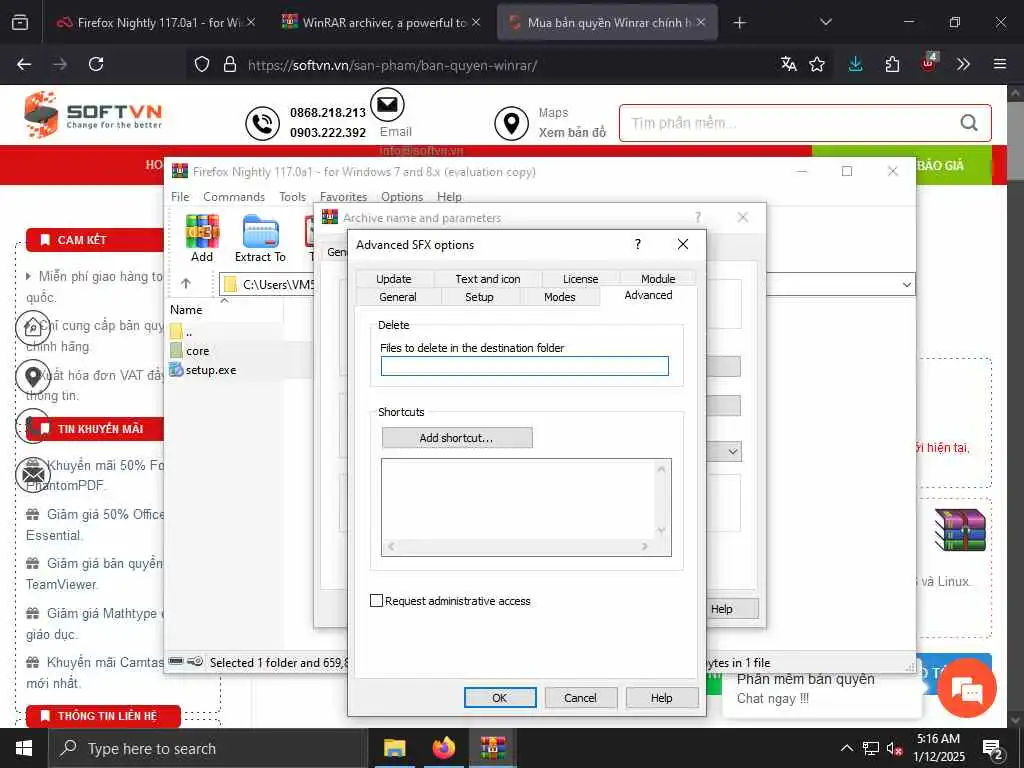
Task: Open the Options menu in WinRAR
Action: [x=402, y=197]
